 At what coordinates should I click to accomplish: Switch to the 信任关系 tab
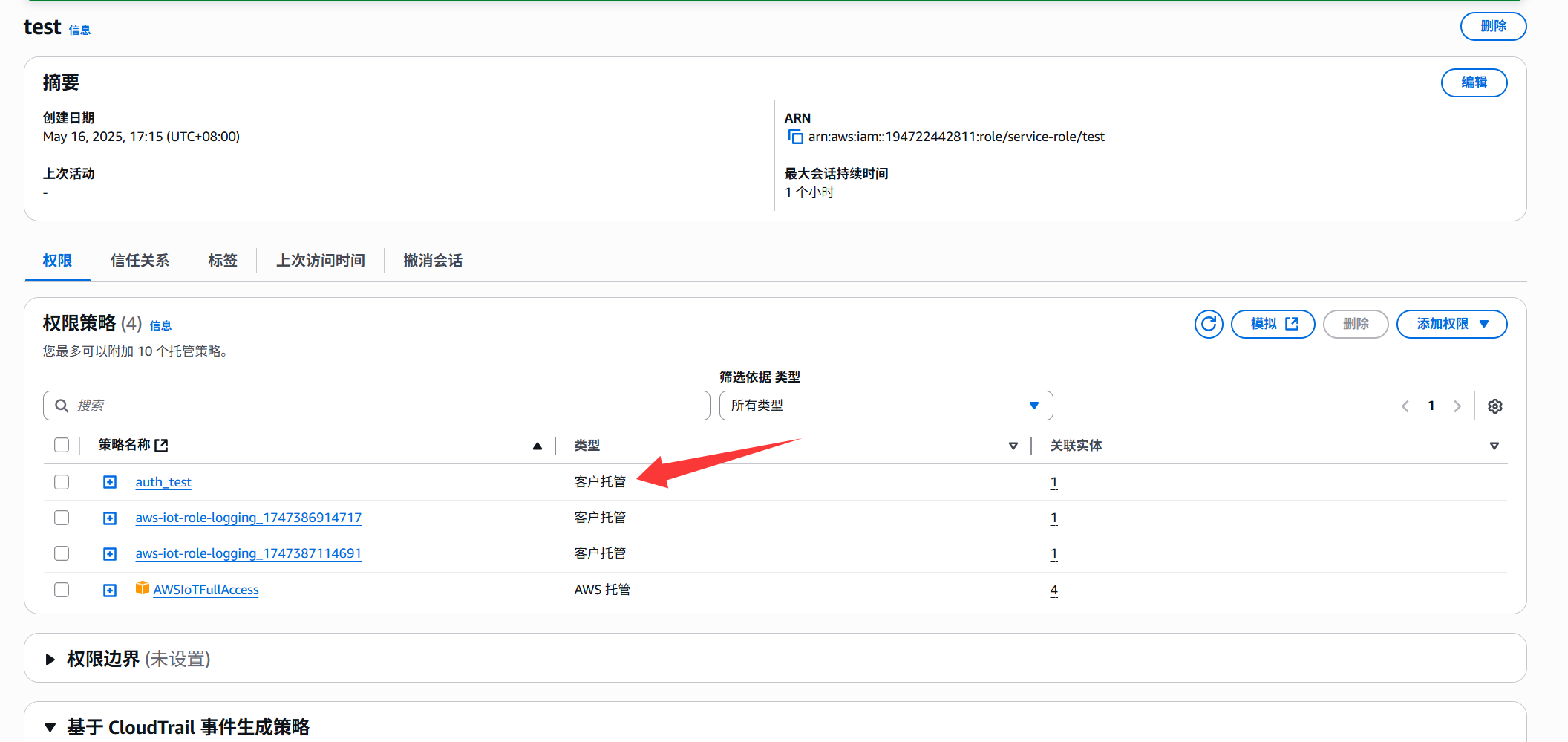coord(140,261)
